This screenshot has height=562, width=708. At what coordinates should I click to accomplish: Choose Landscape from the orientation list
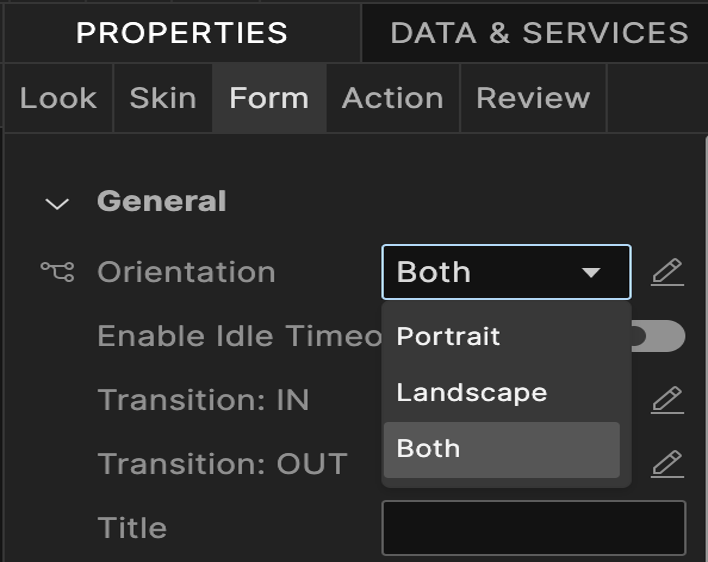pyautogui.click(x=472, y=392)
